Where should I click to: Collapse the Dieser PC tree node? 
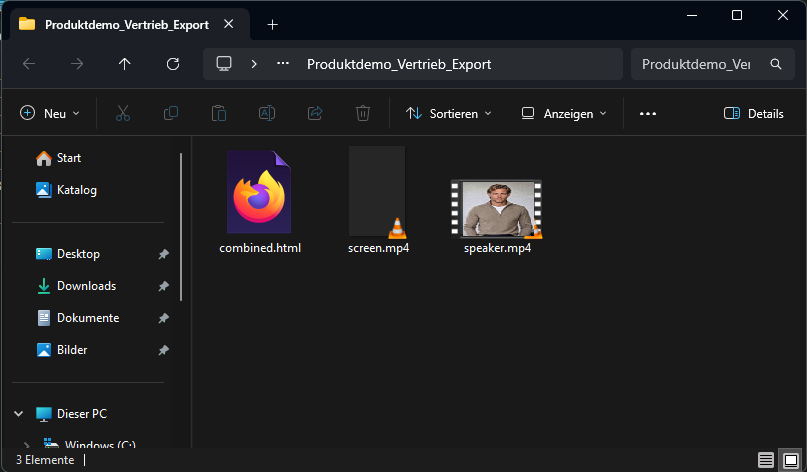pyautogui.click(x=19, y=413)
